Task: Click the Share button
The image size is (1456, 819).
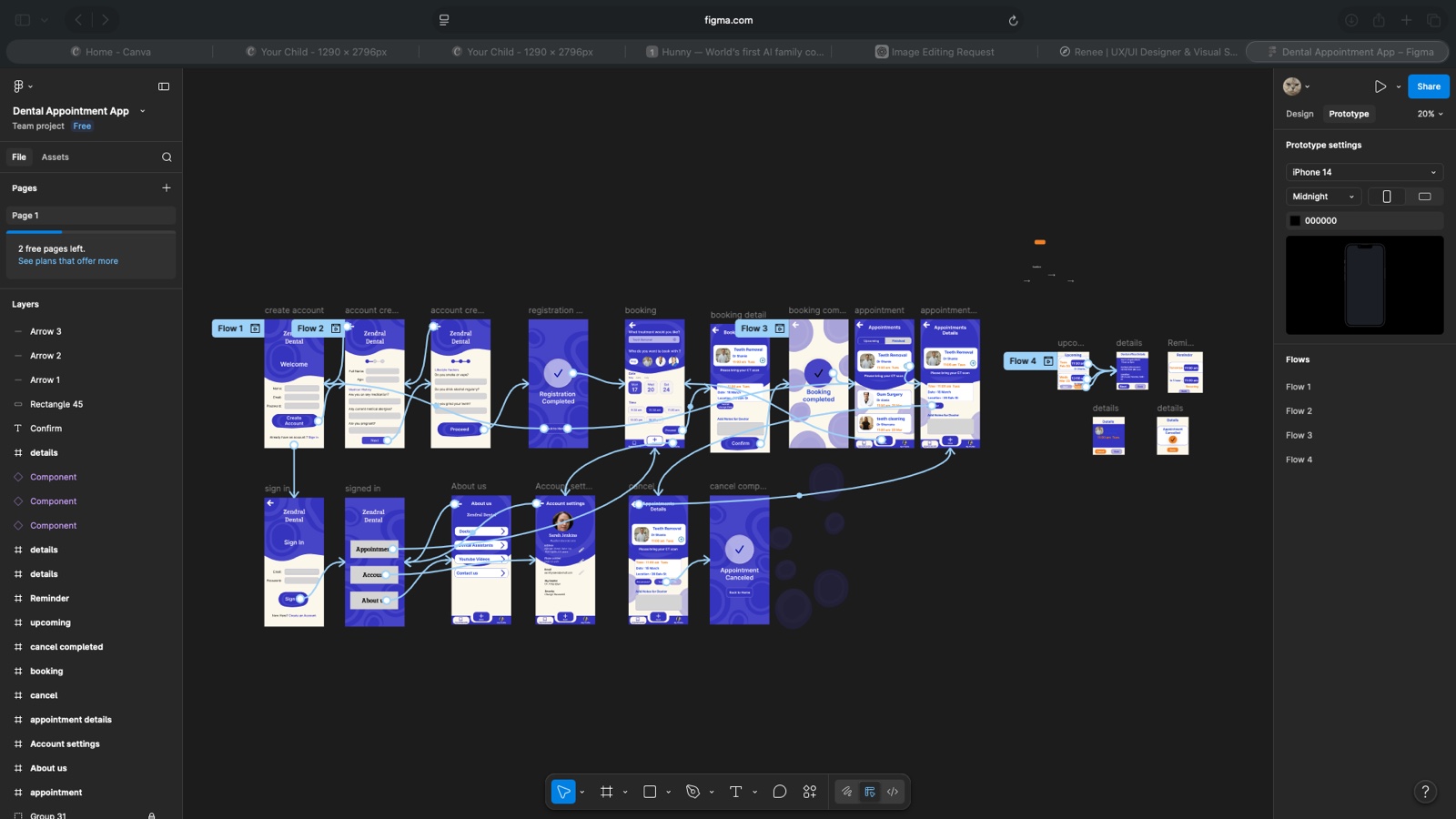Action: 1429,86
